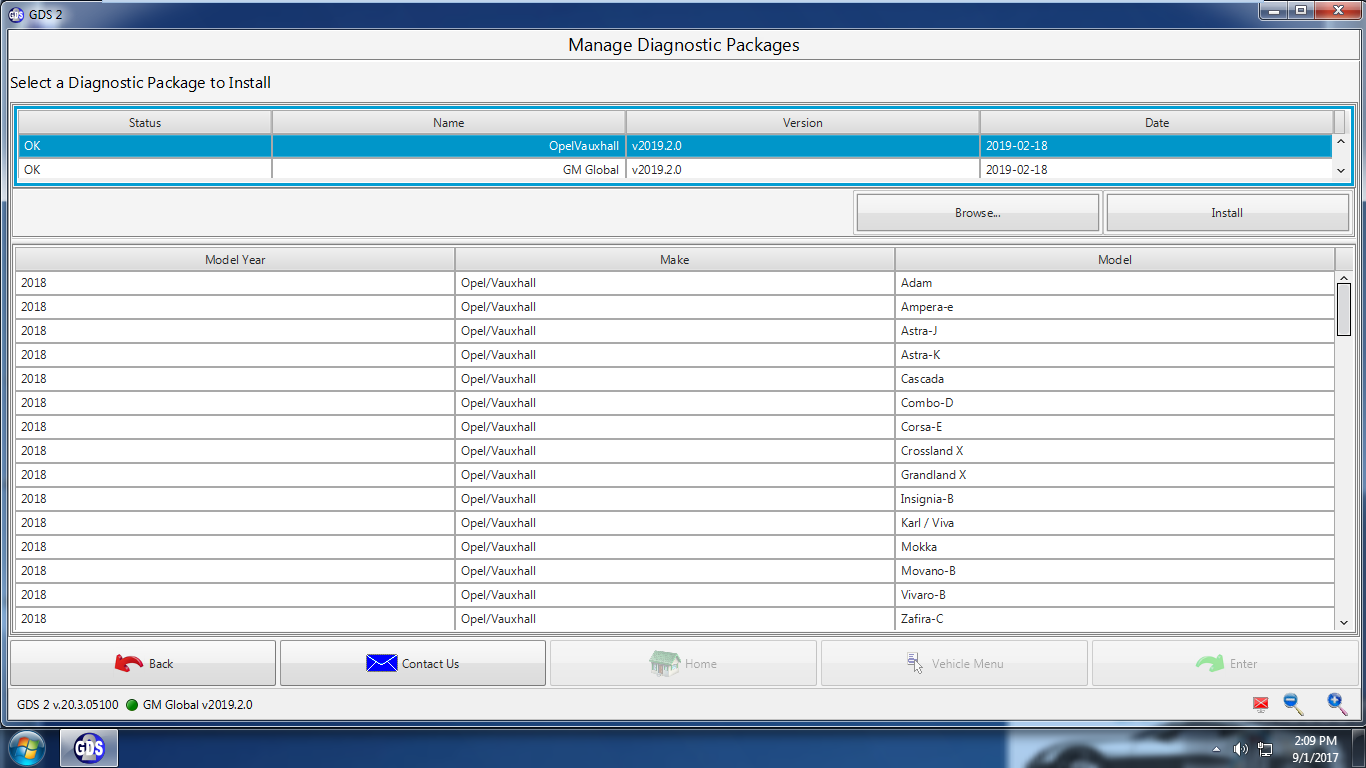1366x768 pixels.
Task: Select the Grandland X model row
Action: pos(675,475)
